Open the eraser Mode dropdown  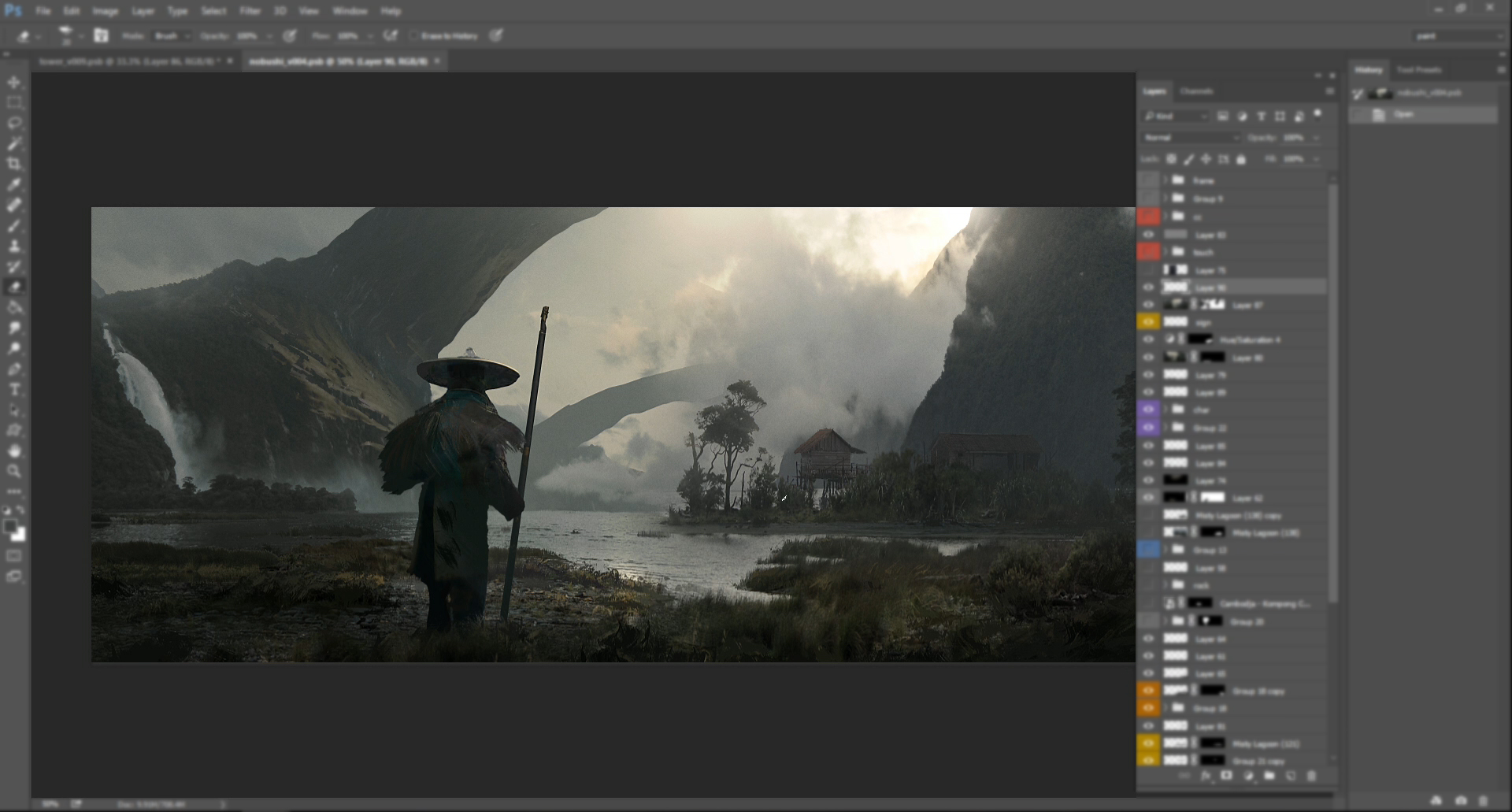[172, 36]
